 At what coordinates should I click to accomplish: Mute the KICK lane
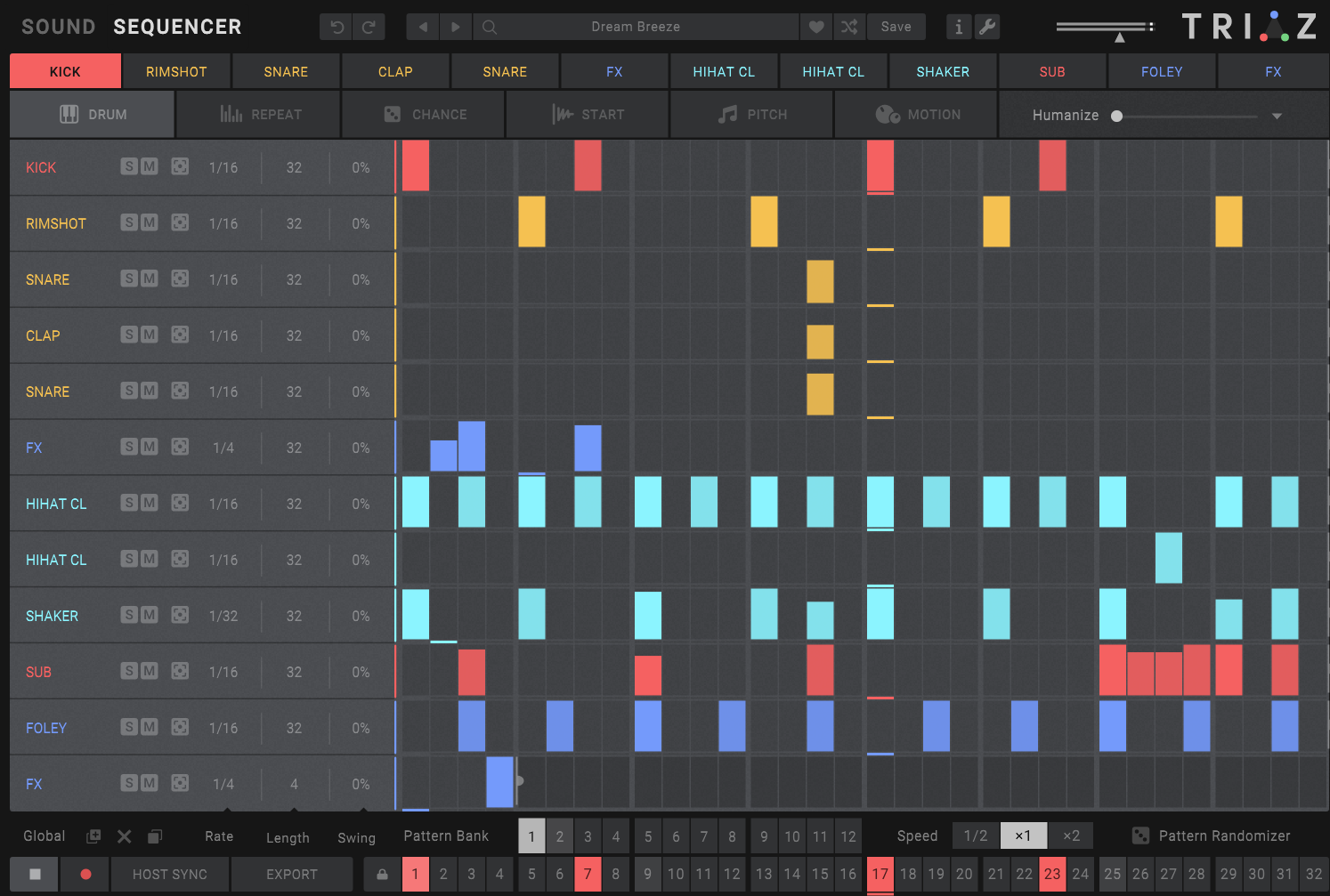(x=150, y=166)
